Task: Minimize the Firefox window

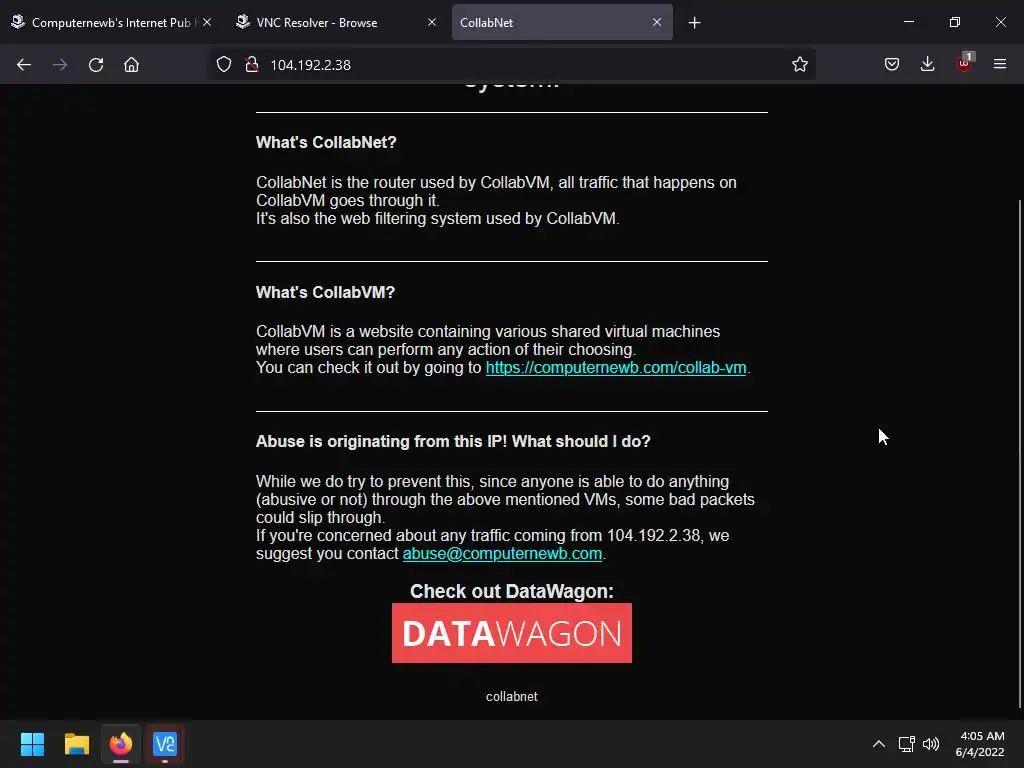Action: [x=908, y=22]
